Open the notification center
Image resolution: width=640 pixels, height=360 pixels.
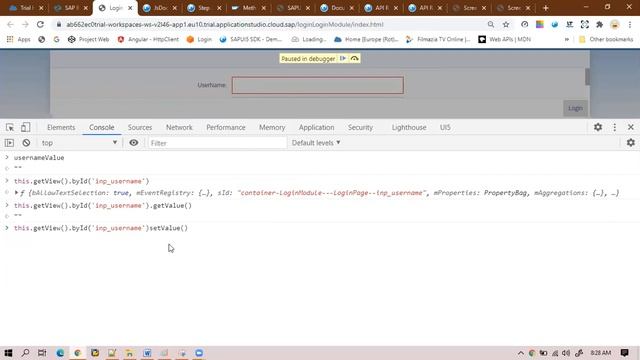(x=624, y=353)
